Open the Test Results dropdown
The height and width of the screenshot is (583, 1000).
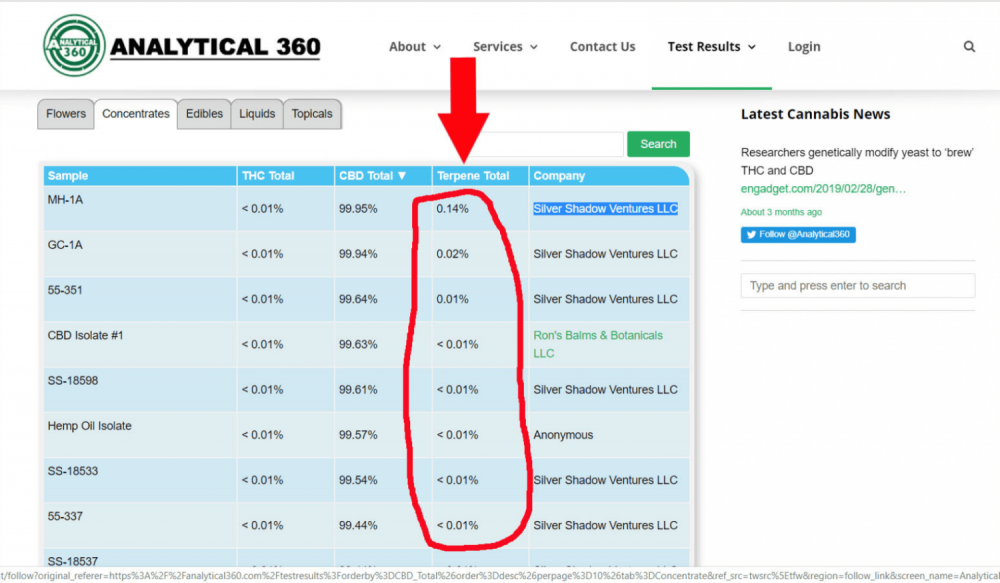tap(711, 47)
